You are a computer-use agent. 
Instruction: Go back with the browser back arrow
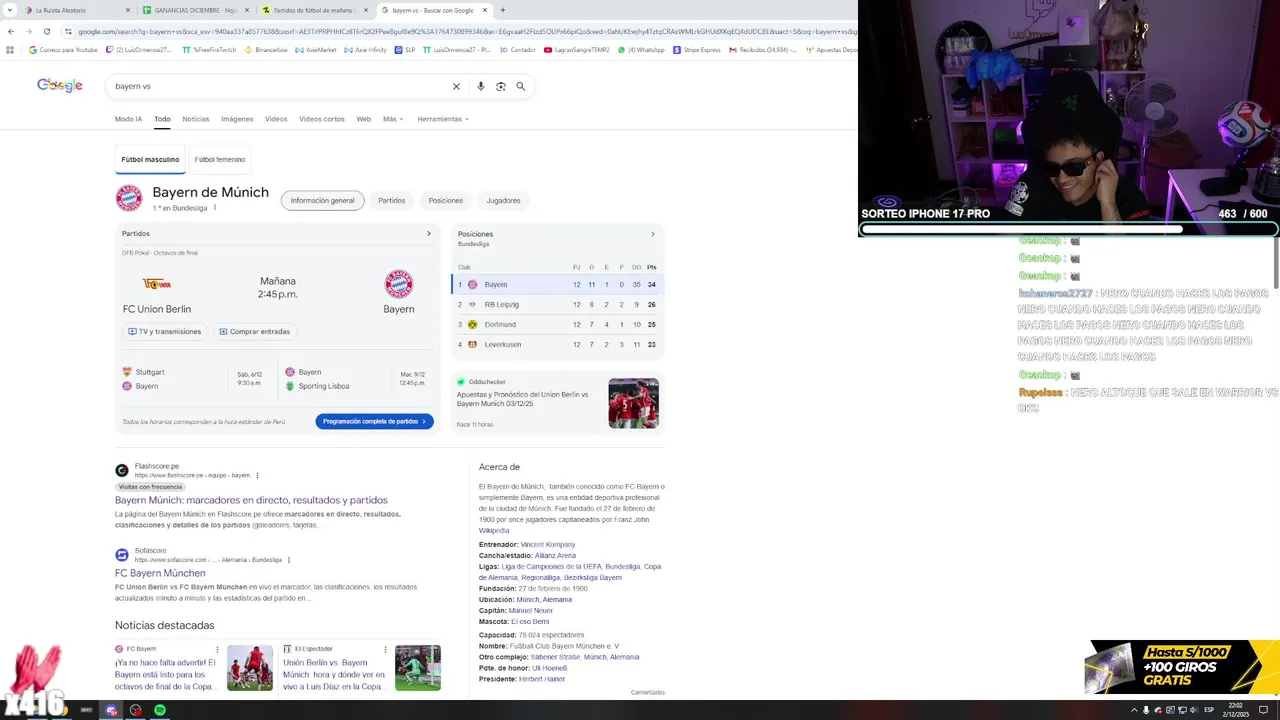coord(11,31)
